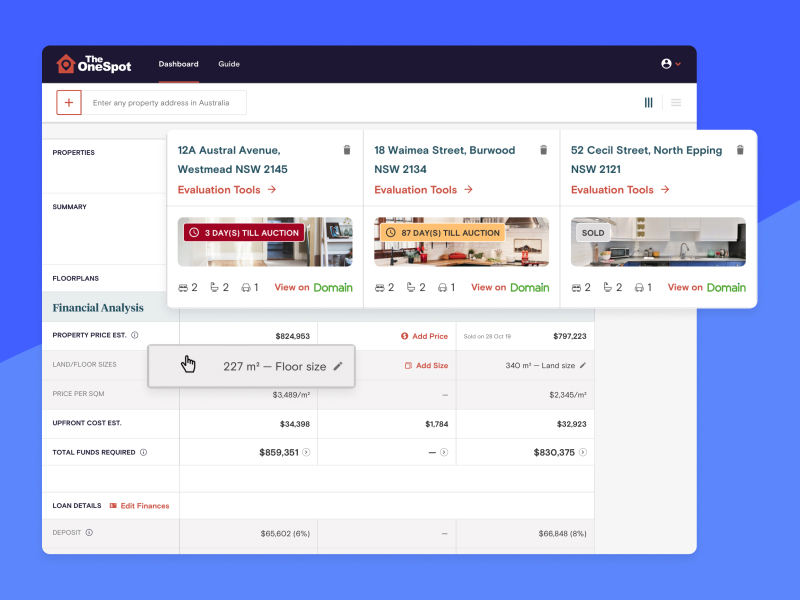
Task: Expand Waimea Street total funds breakdown
Action: tap(444, 453)
